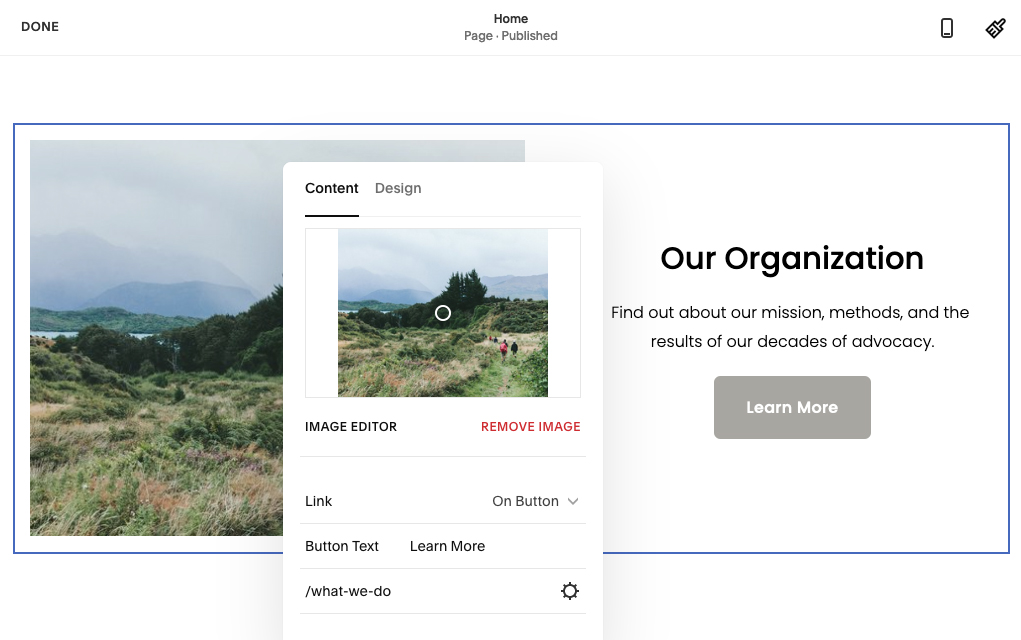Edit the Button Text field
Screen dimensions: 1021x640
click(495, 546)
